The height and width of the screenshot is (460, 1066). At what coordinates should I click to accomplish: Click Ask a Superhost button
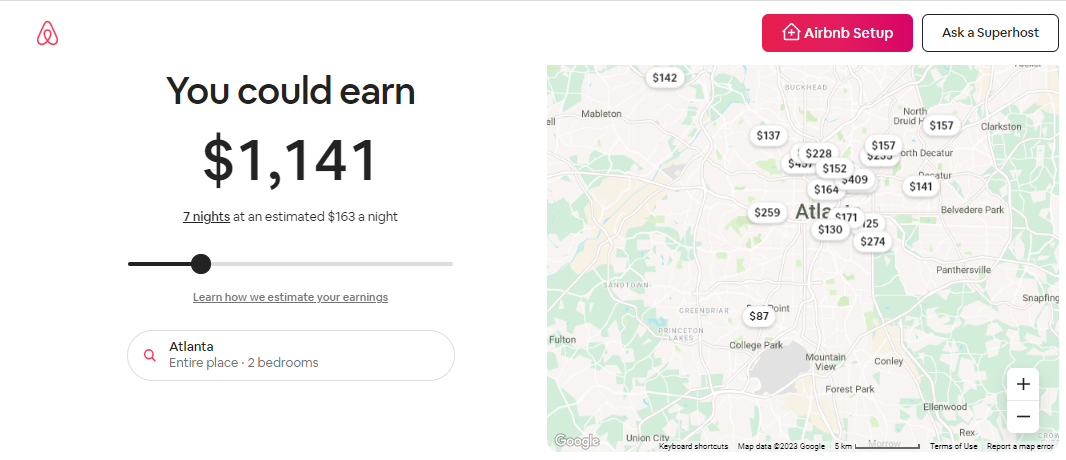990,33
